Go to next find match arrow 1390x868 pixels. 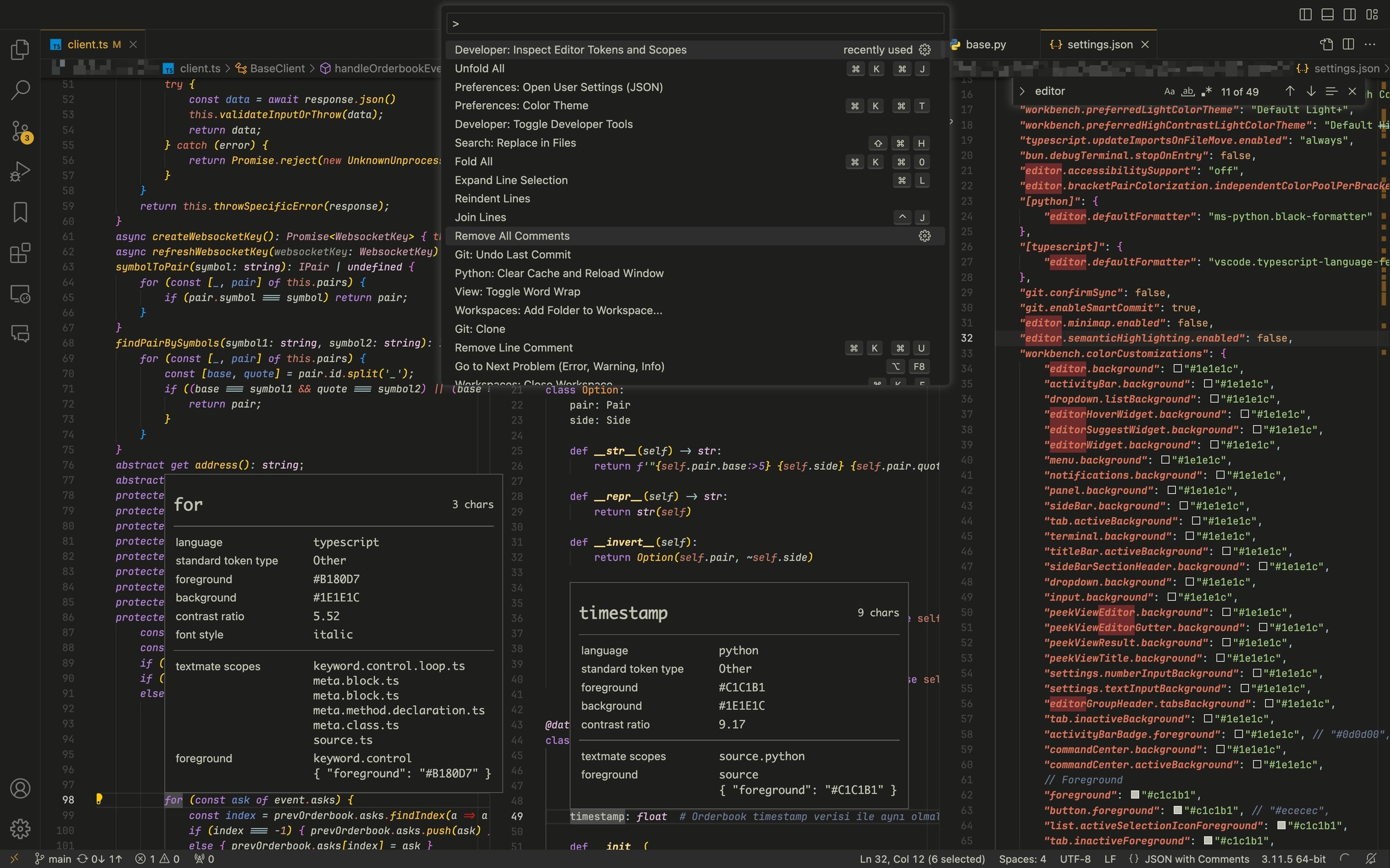click(x=1310, y=91)
